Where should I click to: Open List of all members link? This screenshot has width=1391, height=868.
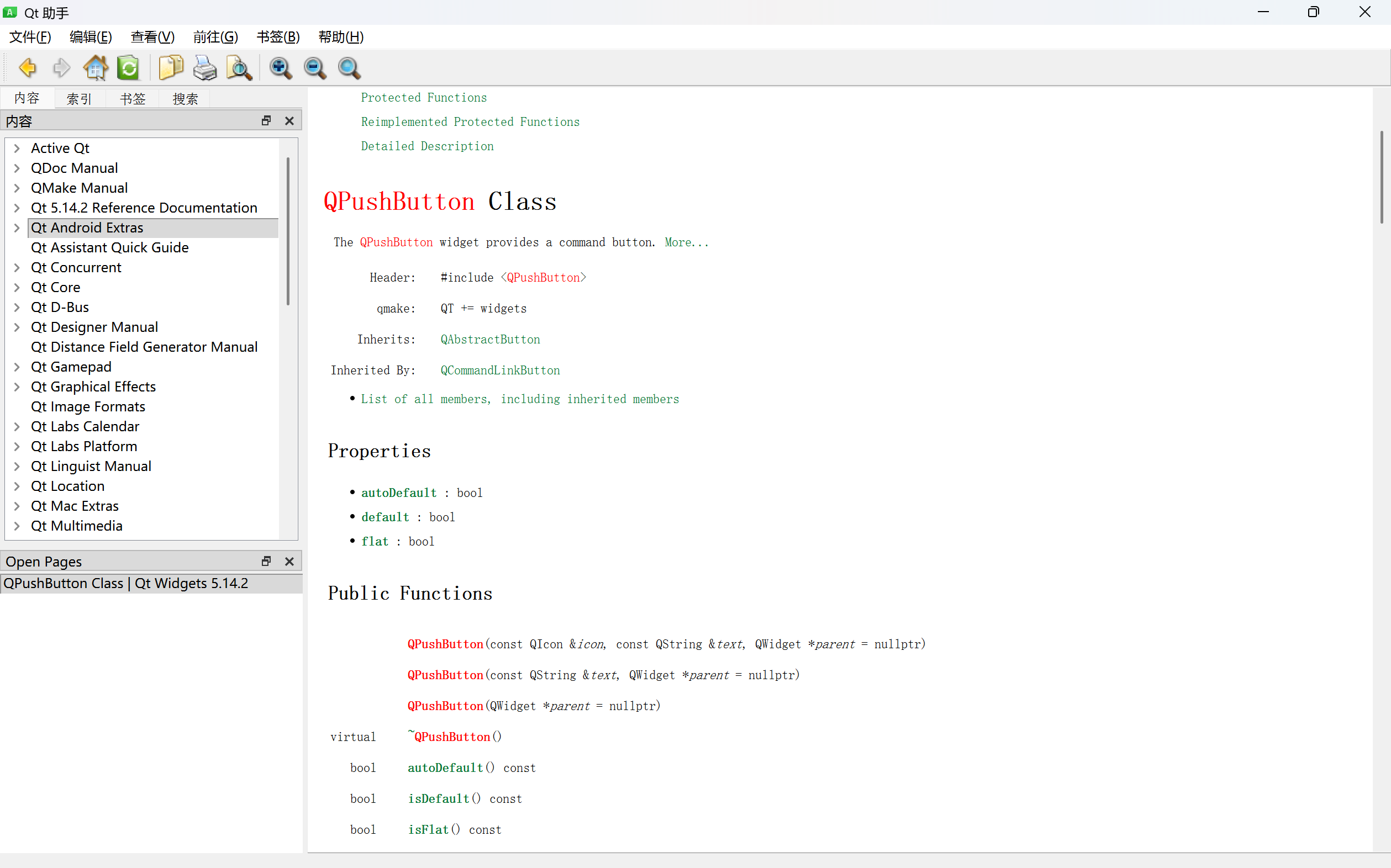[519, 399]
